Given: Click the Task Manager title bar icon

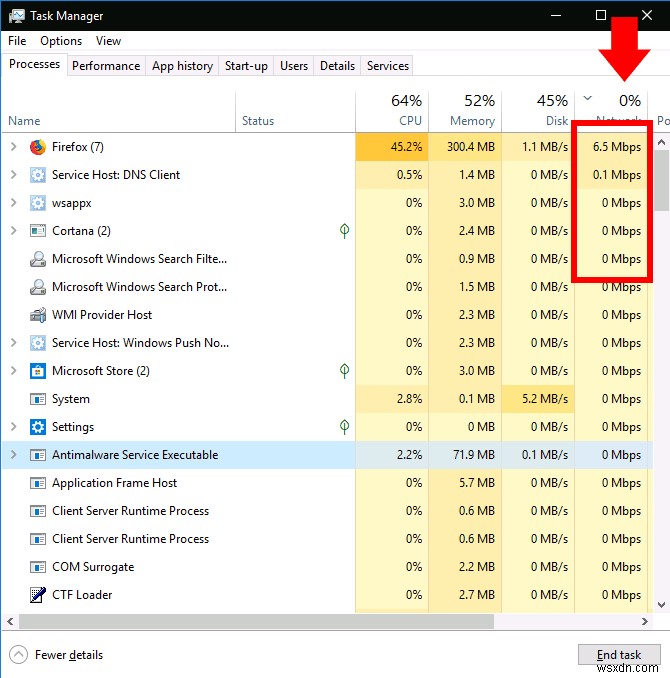Looking at the screenshot, I should coord(16,16).
